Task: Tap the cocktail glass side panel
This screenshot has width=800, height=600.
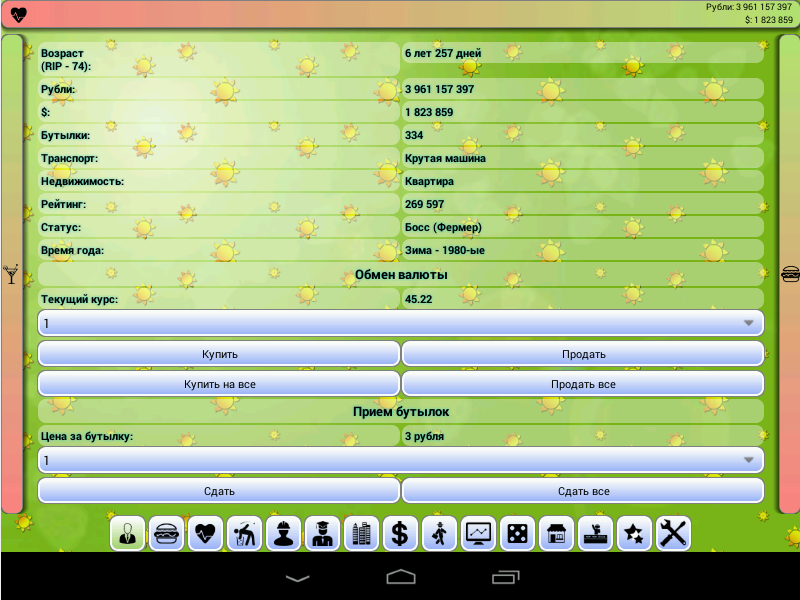Action: [x=12, y=274]
